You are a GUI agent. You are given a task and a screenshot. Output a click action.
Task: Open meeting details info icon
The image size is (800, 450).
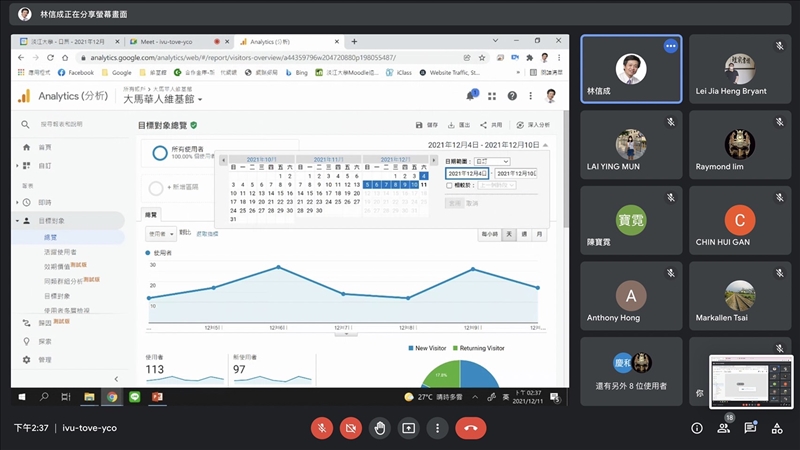tap(697, 428)
